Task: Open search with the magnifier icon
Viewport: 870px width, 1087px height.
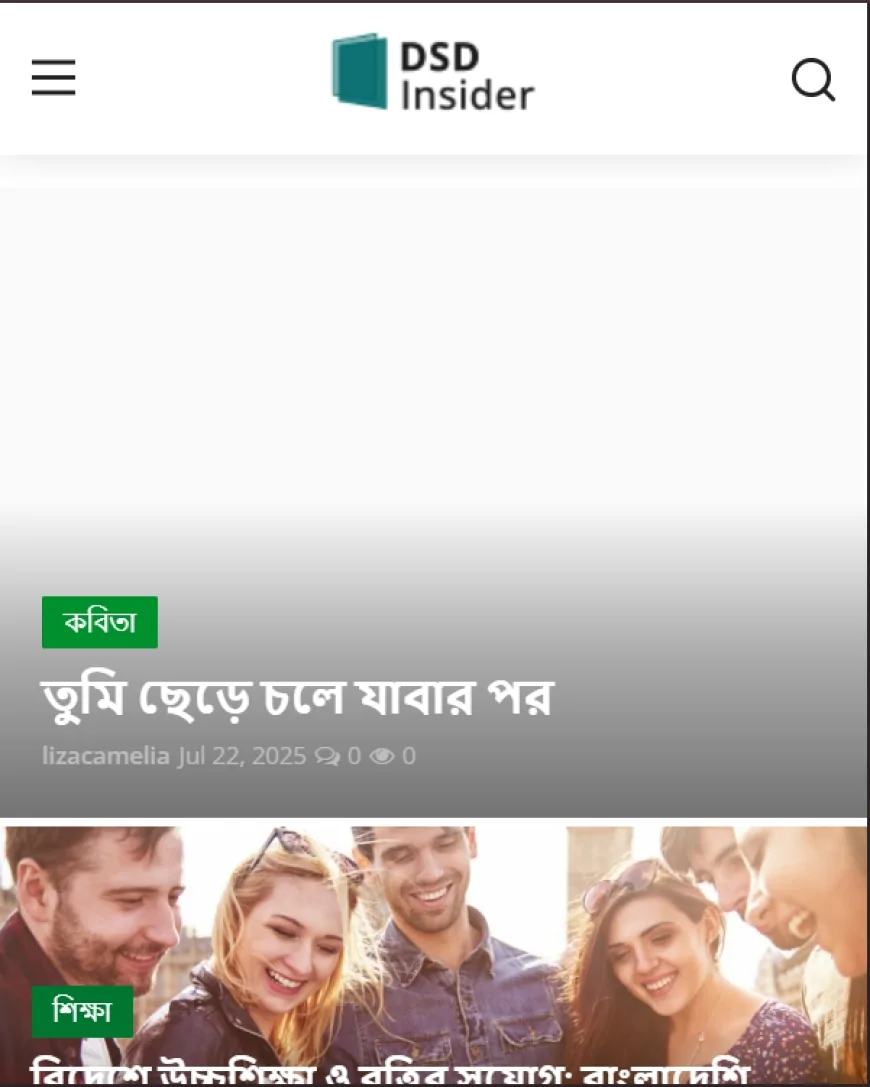Action: [813, 80]
